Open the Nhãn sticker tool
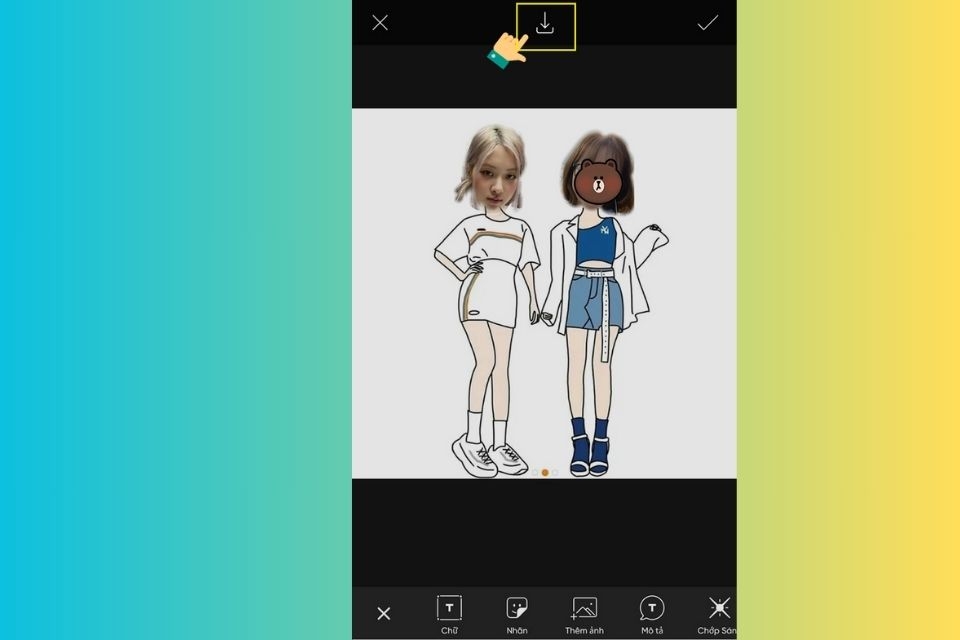The width and height of the screenshot is (960, 640). [517, 614]
